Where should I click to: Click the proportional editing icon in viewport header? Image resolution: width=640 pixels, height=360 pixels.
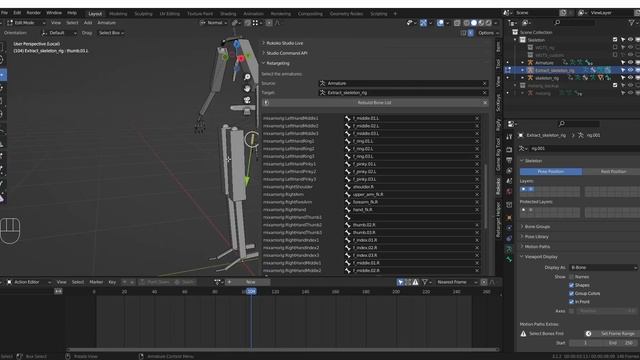(269, 23)
